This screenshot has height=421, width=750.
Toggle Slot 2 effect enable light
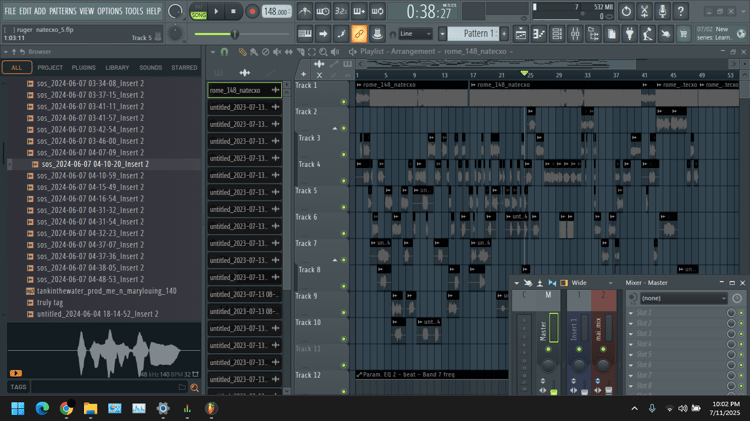click(x=741, y=323)
